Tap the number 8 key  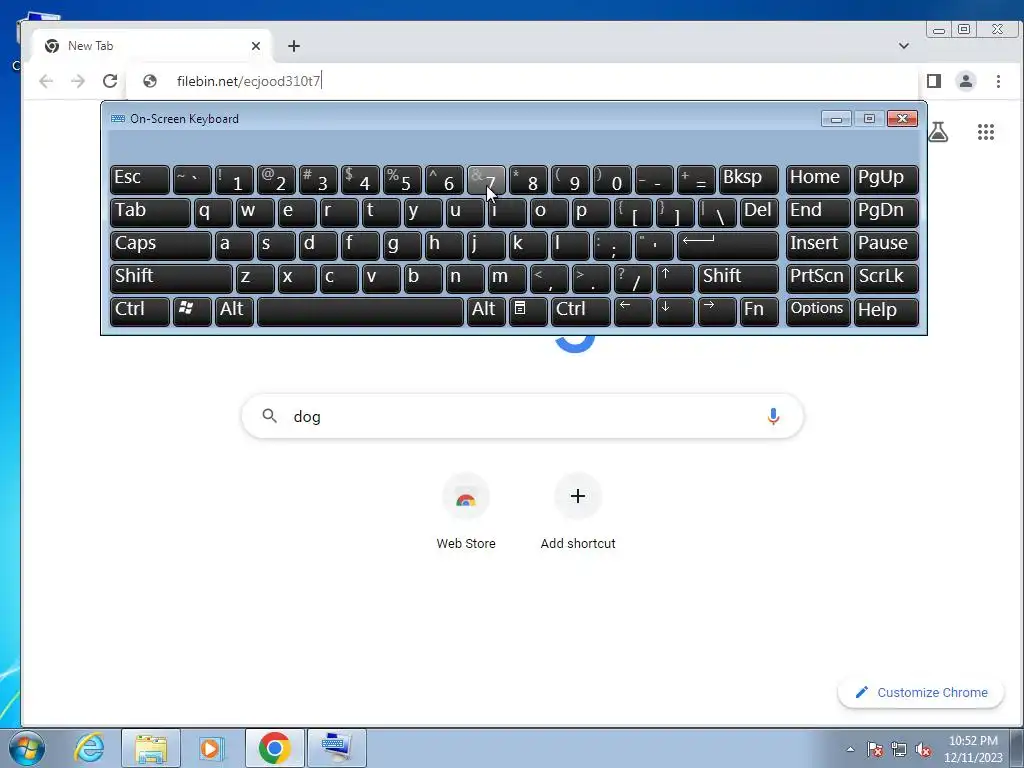click(x=528, y=180)
